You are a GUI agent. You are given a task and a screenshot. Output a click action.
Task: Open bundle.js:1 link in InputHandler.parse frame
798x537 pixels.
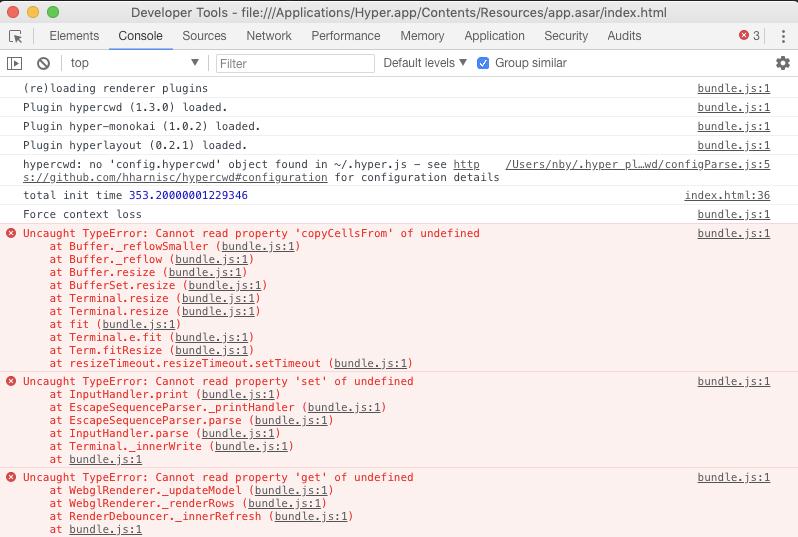238,434
